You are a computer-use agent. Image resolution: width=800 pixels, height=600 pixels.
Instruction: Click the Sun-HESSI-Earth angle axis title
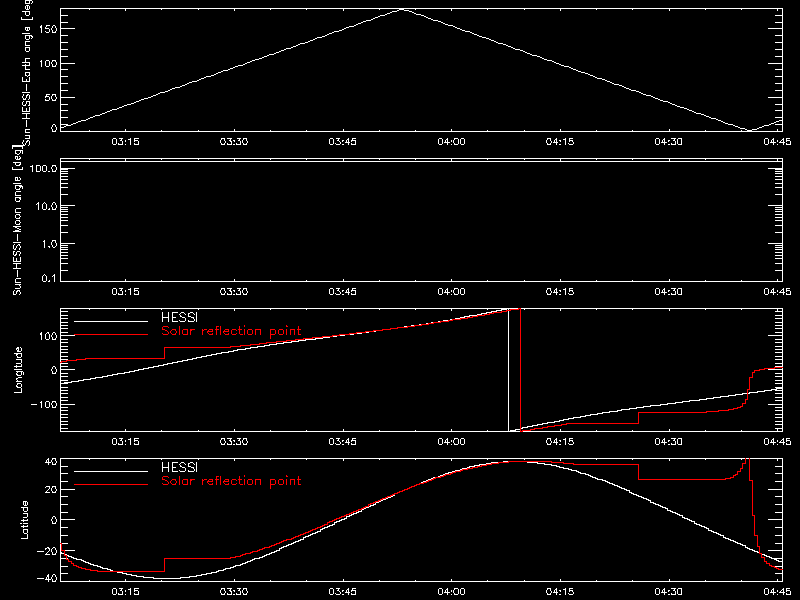[x=27, y=72]
